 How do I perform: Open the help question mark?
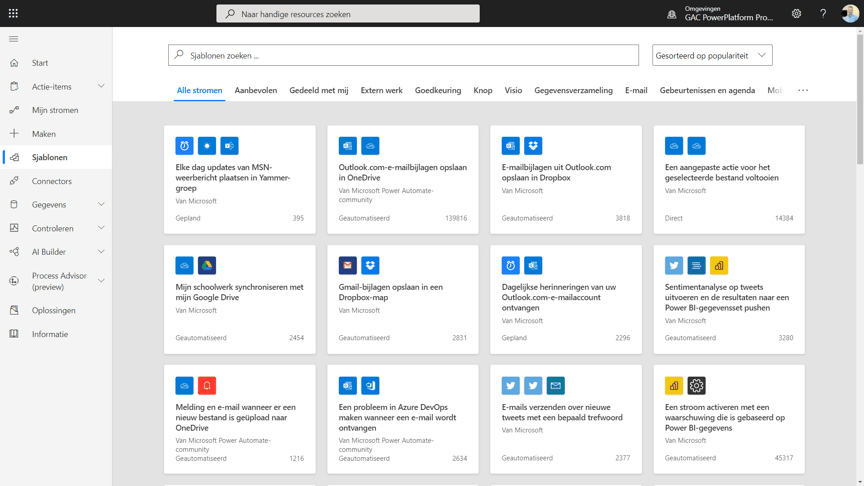[x=823, y=14]
